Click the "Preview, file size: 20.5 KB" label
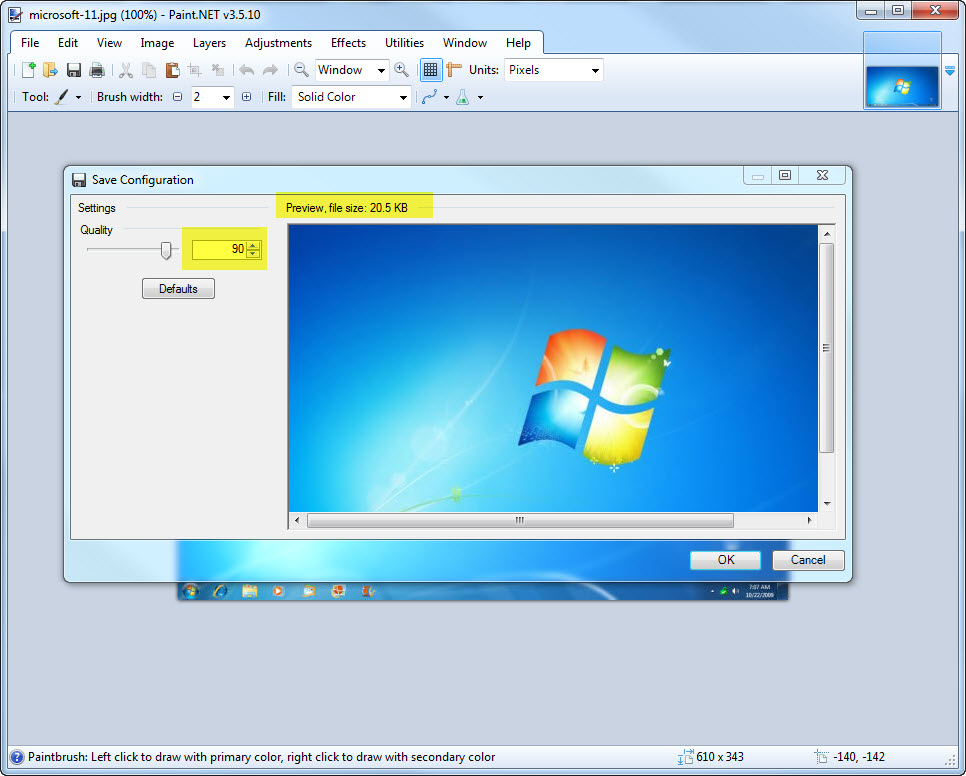The height and width of the screenshot is (776, 966). pos(347,208)
